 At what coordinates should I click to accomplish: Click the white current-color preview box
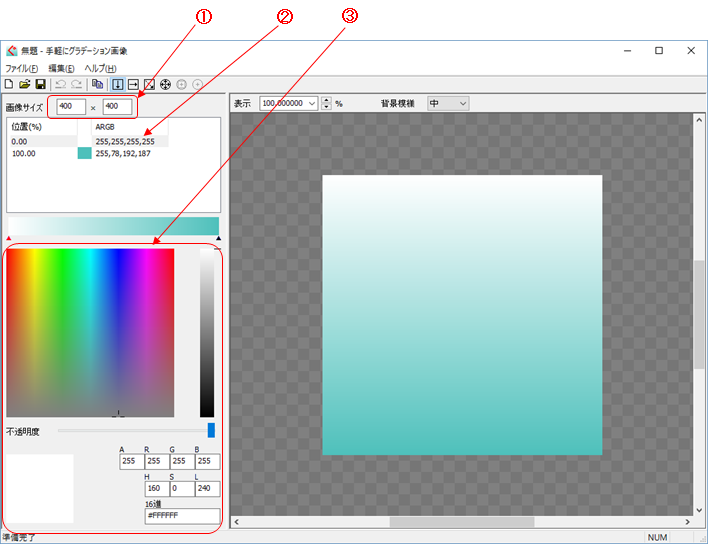[40, 488]
